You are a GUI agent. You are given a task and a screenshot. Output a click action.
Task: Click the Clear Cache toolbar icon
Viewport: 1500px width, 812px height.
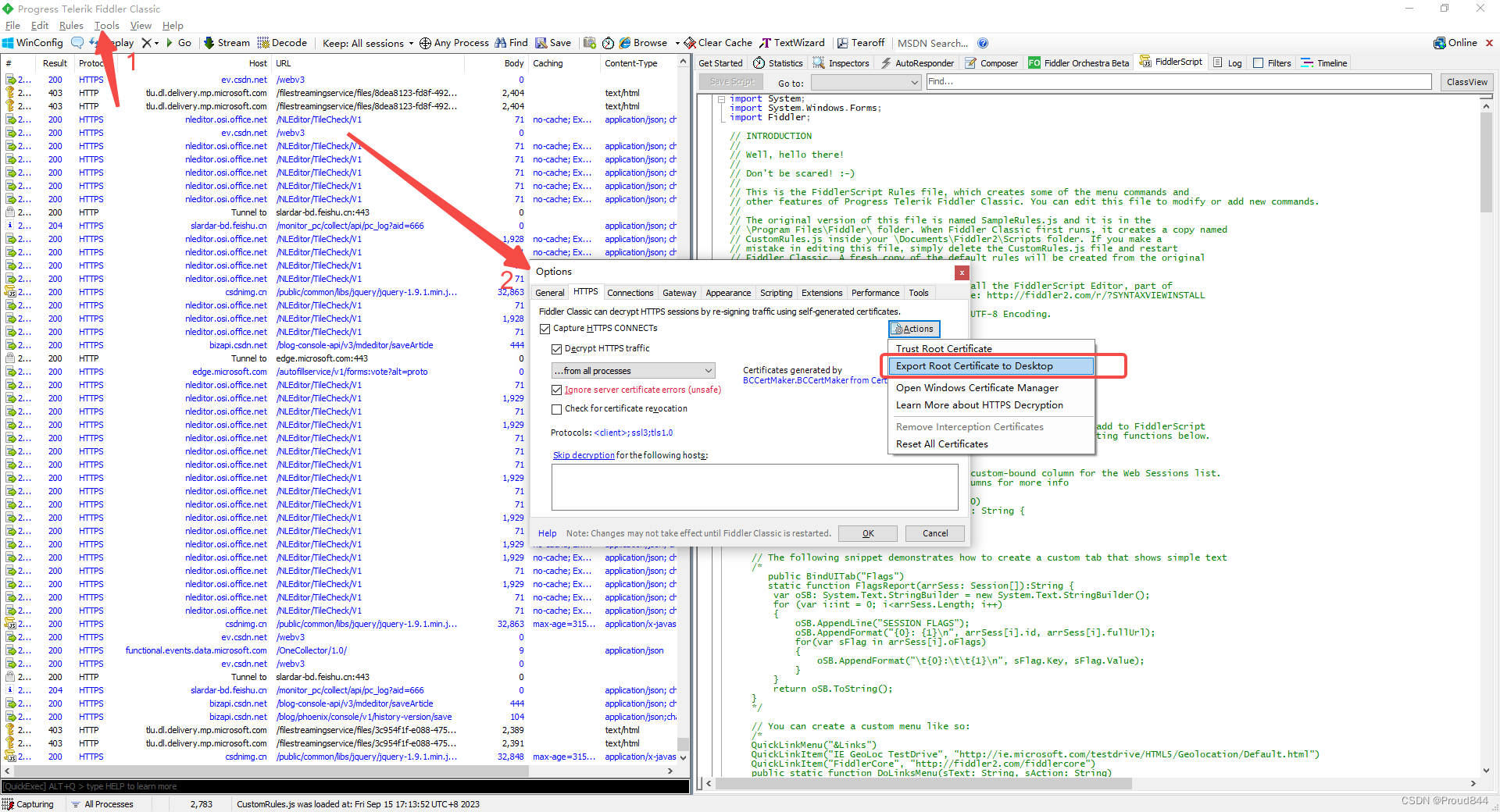click(x=718, y=43)
